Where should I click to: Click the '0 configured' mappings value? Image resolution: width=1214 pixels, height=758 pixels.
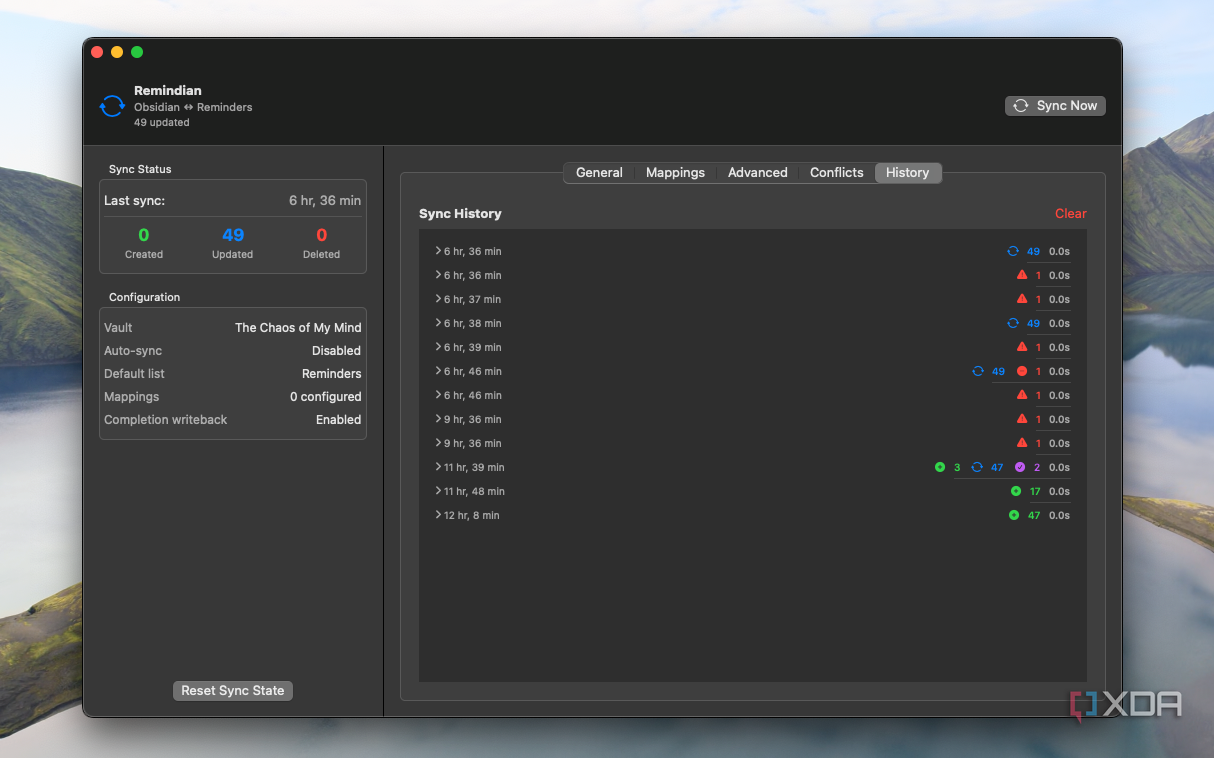[x=325, y=397]
